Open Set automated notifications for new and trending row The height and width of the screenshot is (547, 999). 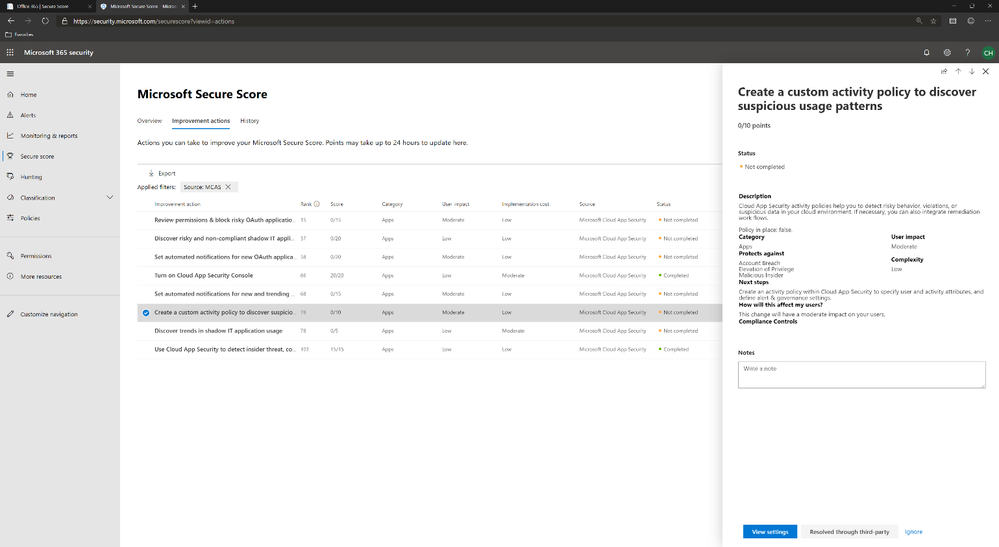coord(429,294)
